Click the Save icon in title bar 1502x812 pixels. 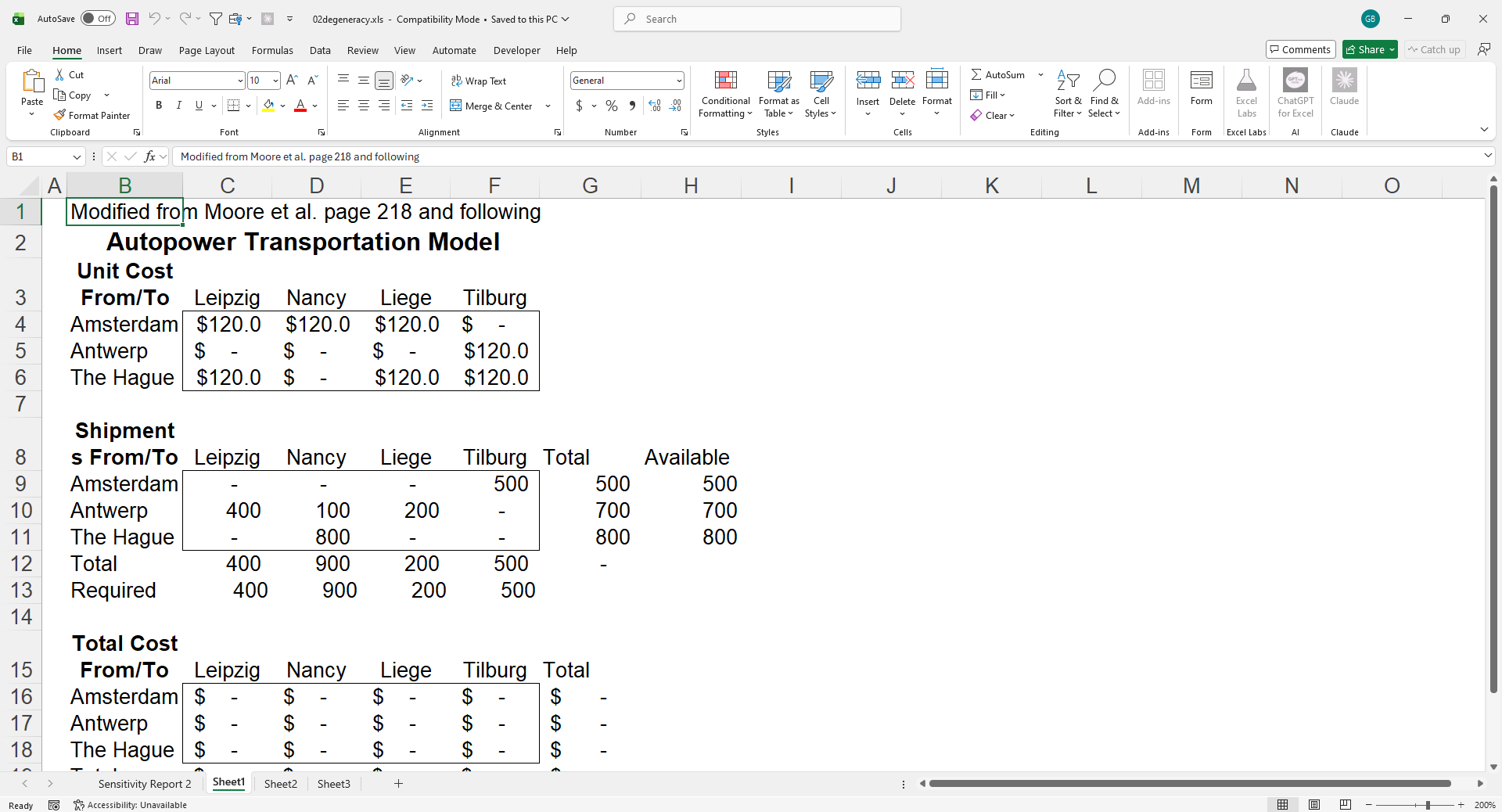(x=132, y=19)
